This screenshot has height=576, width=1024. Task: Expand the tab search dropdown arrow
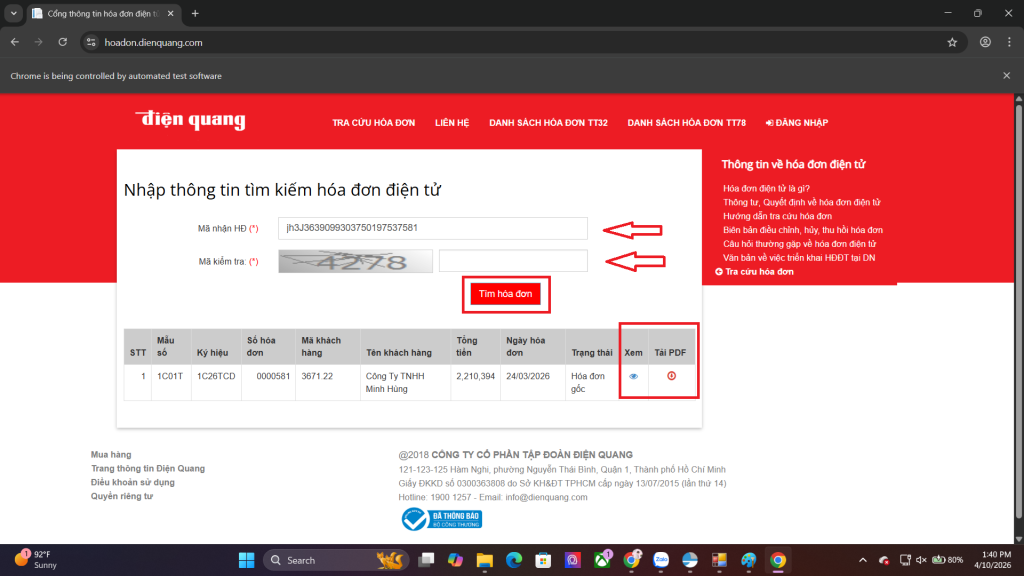coord(13,13)
